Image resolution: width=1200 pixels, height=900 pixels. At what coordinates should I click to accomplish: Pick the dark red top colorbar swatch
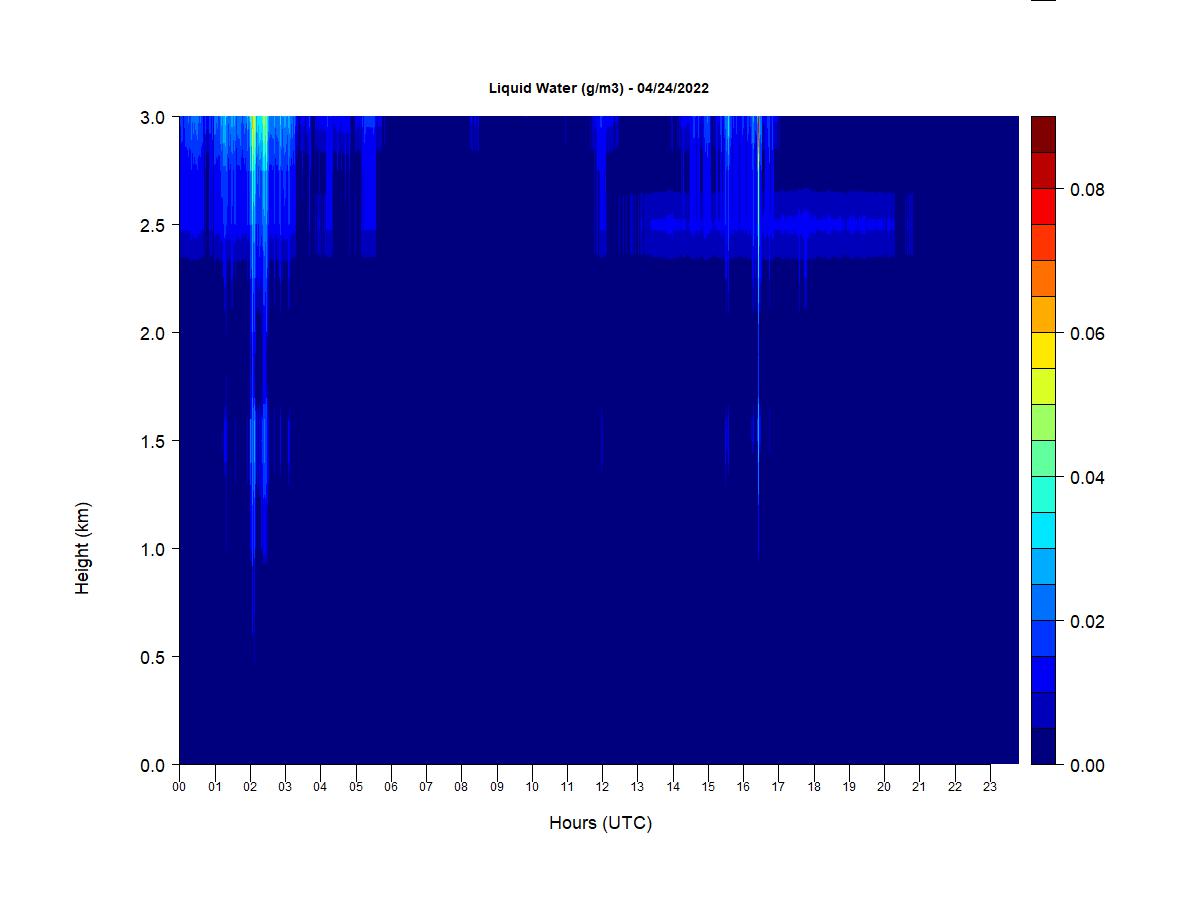pos(1043,135)
